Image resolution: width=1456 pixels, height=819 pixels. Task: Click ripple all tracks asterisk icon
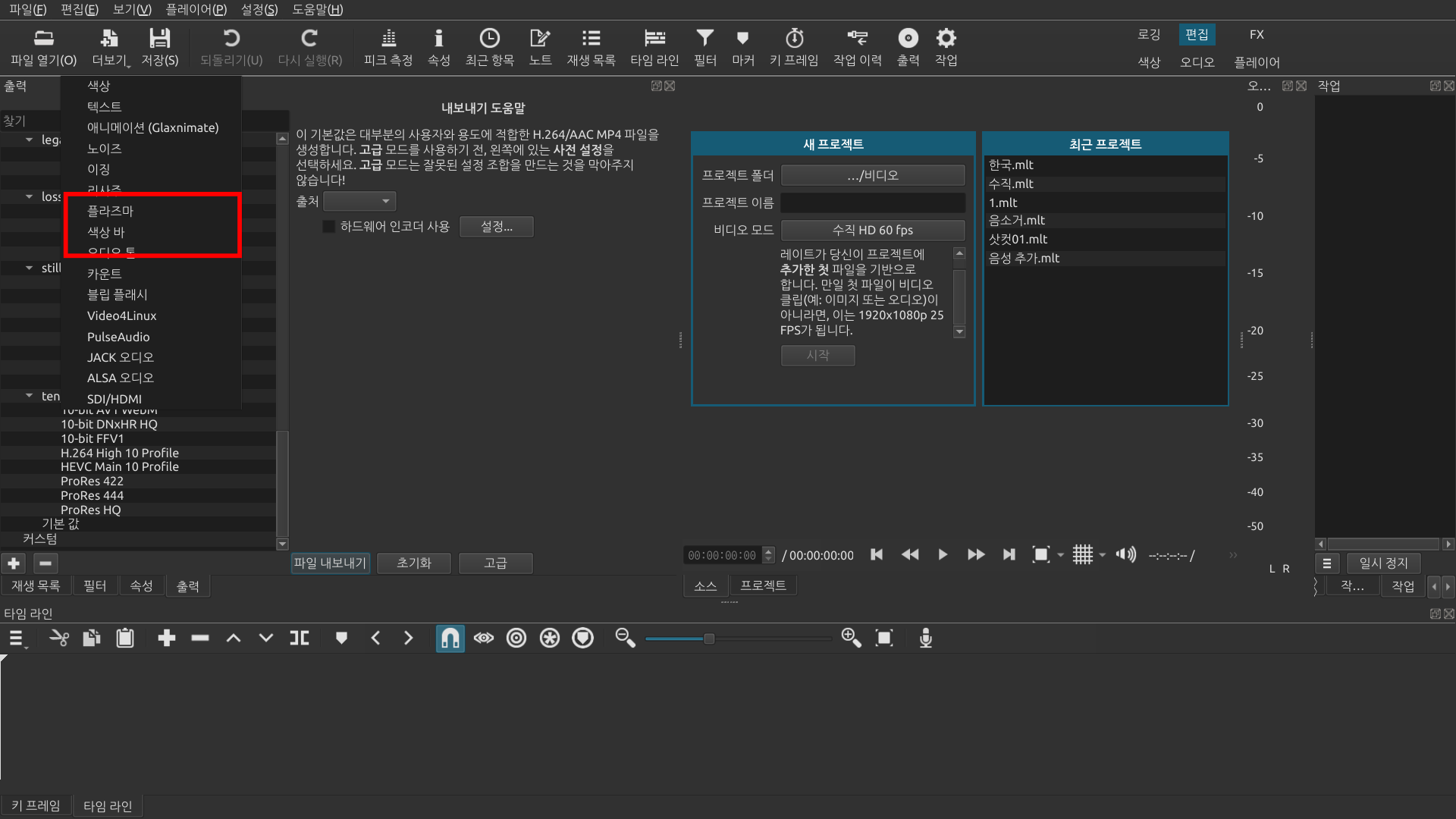(x=549, y=639)
